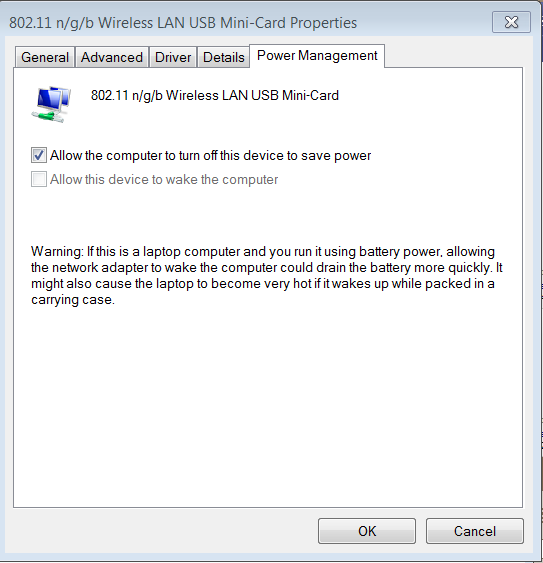Click the blue checkmark in the save power box

coord(39,155)
